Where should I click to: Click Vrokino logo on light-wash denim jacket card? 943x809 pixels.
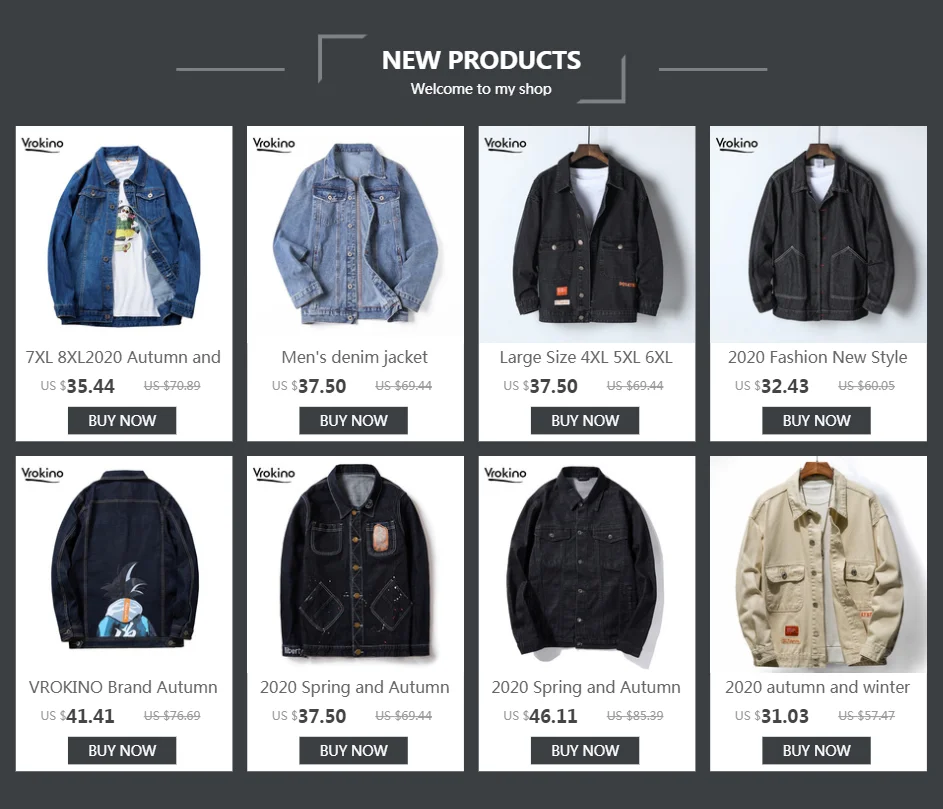[x=274, y=144]
